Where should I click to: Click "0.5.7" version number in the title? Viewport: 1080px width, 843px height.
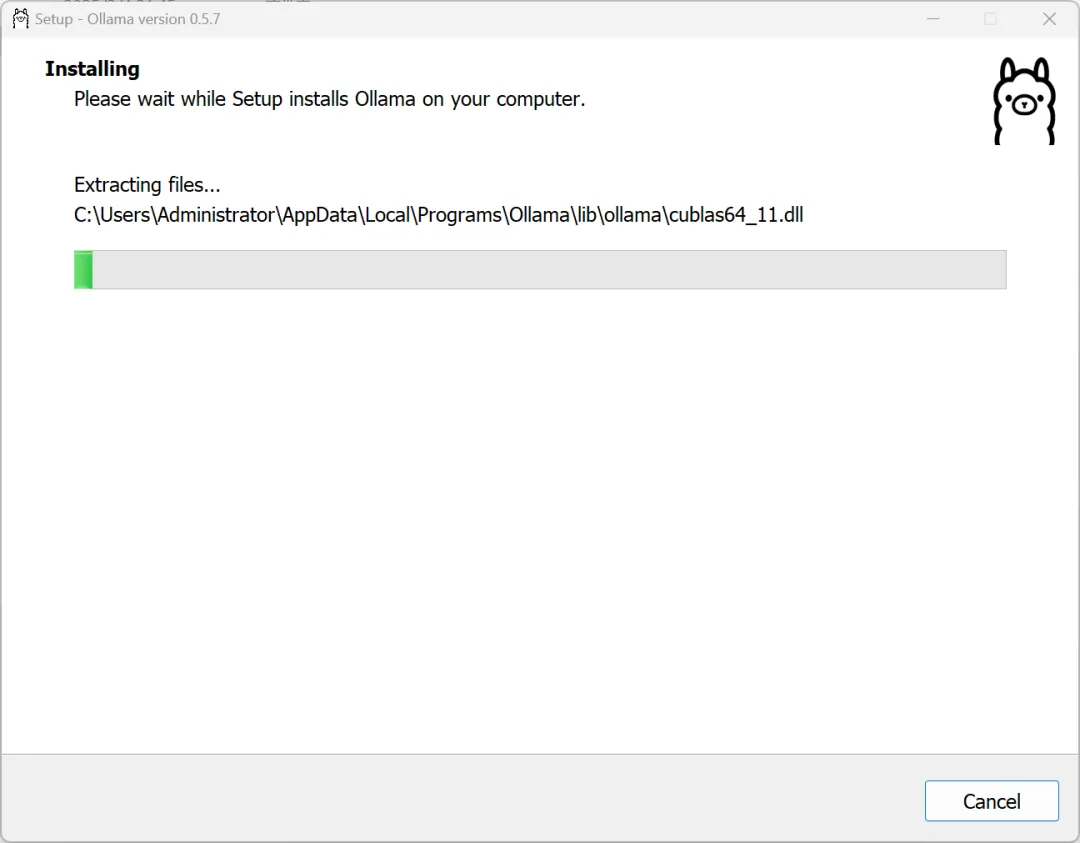tap(204, 19)
